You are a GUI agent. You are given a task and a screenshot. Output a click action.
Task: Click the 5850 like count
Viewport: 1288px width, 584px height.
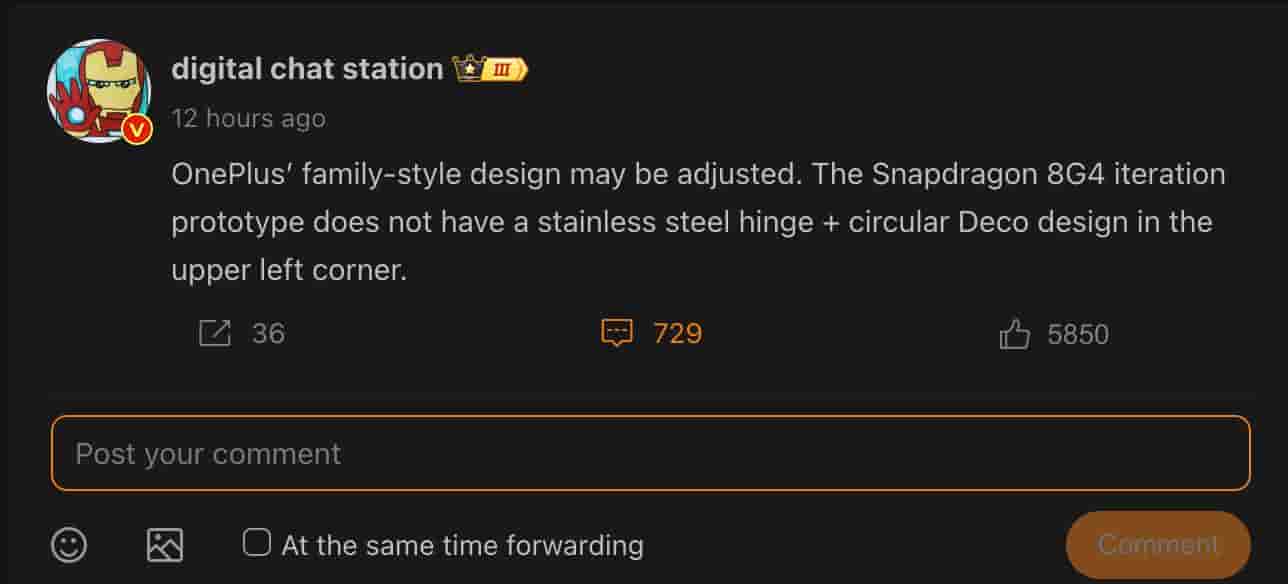click(1078, 334)
